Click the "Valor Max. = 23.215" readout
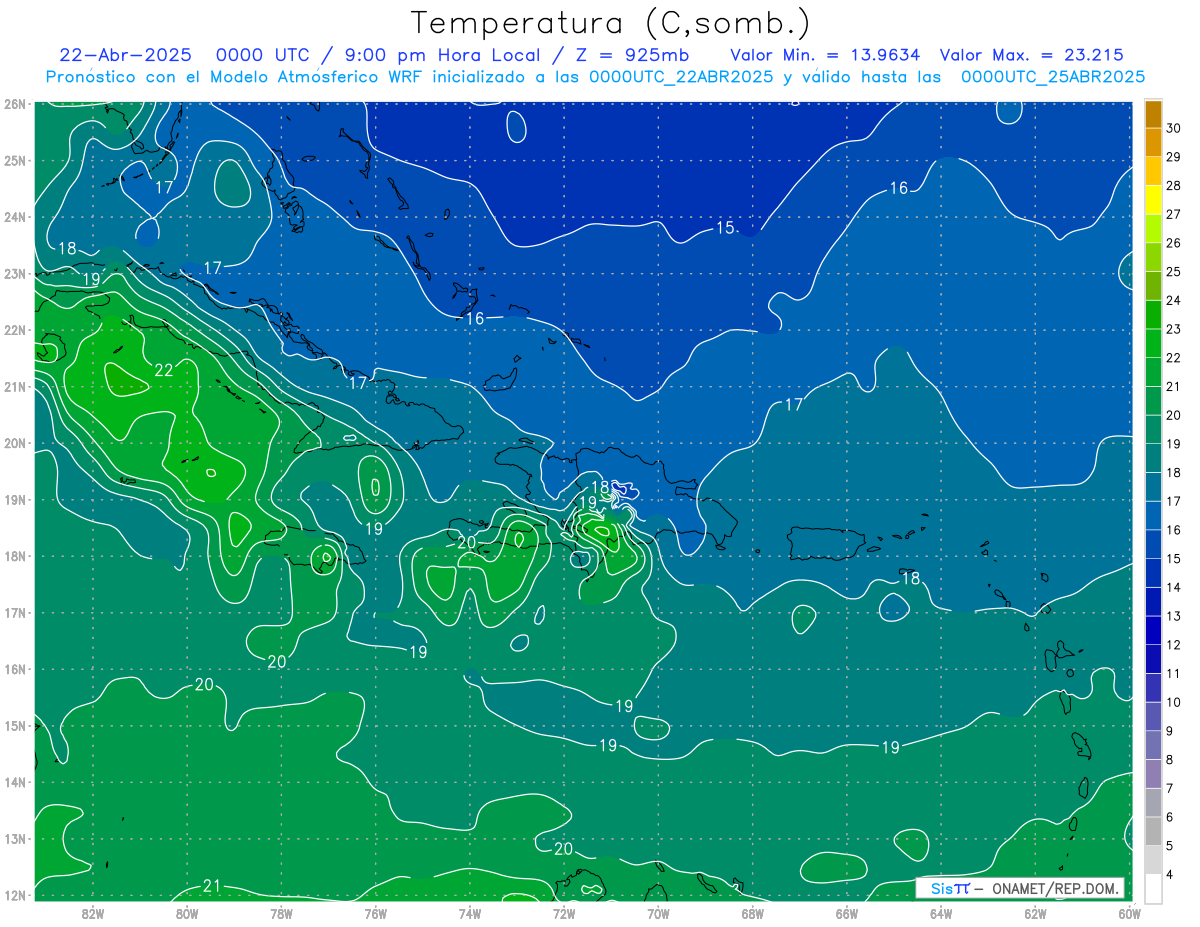1200x927 pixels. click(x=1032, y=56)
